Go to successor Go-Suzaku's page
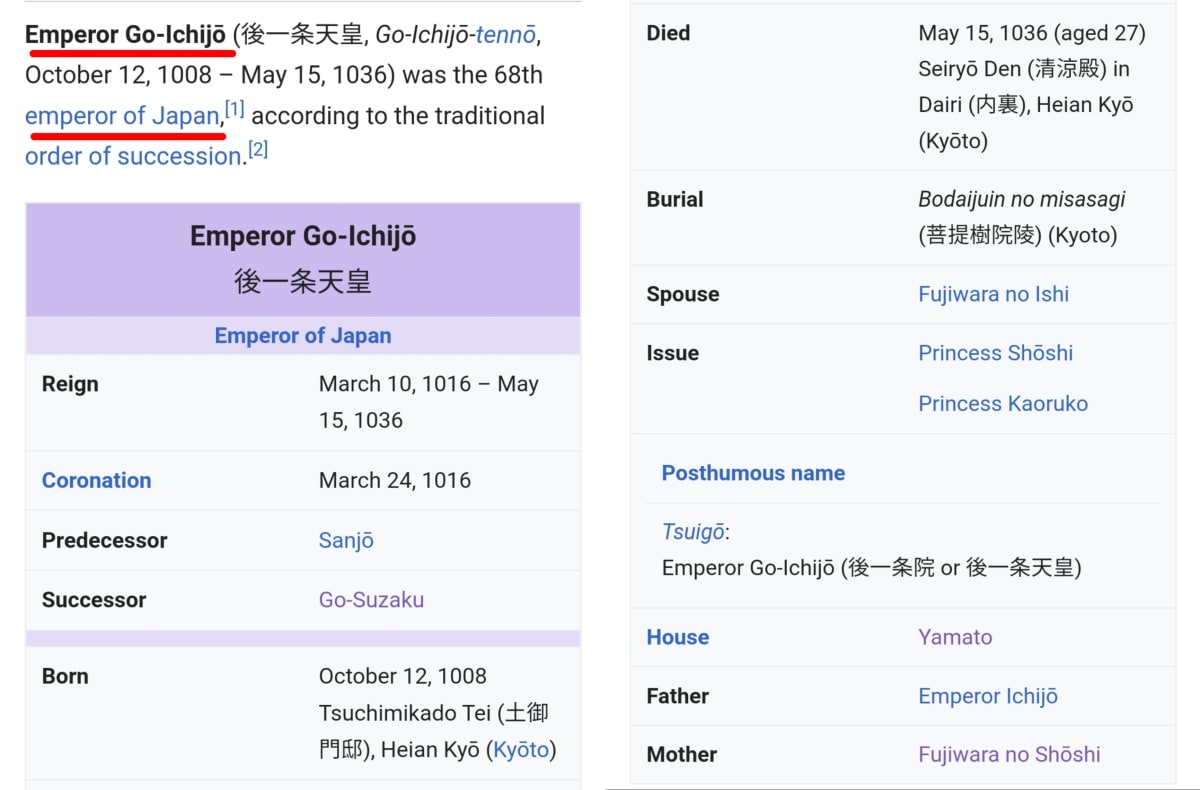 371,600
